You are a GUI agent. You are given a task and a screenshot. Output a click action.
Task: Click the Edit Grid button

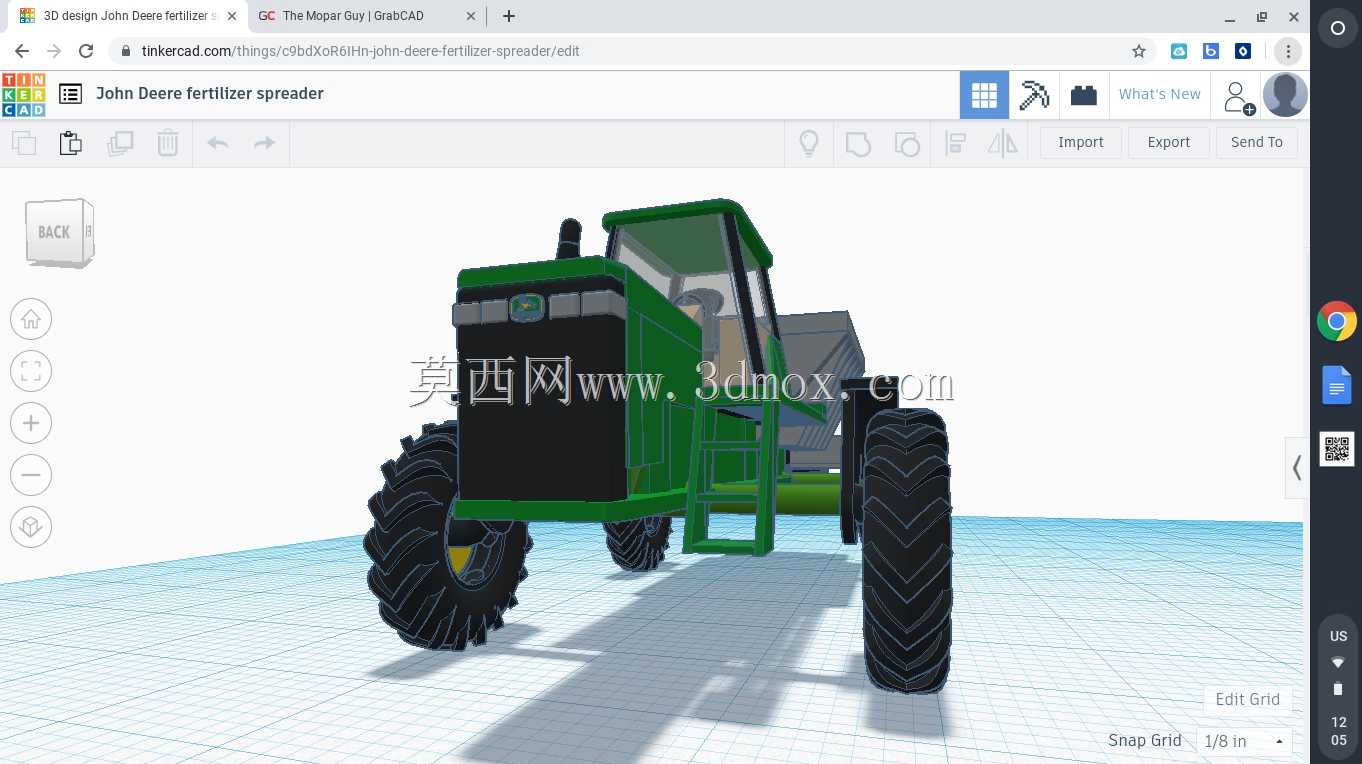click(x=1247, y=699)
